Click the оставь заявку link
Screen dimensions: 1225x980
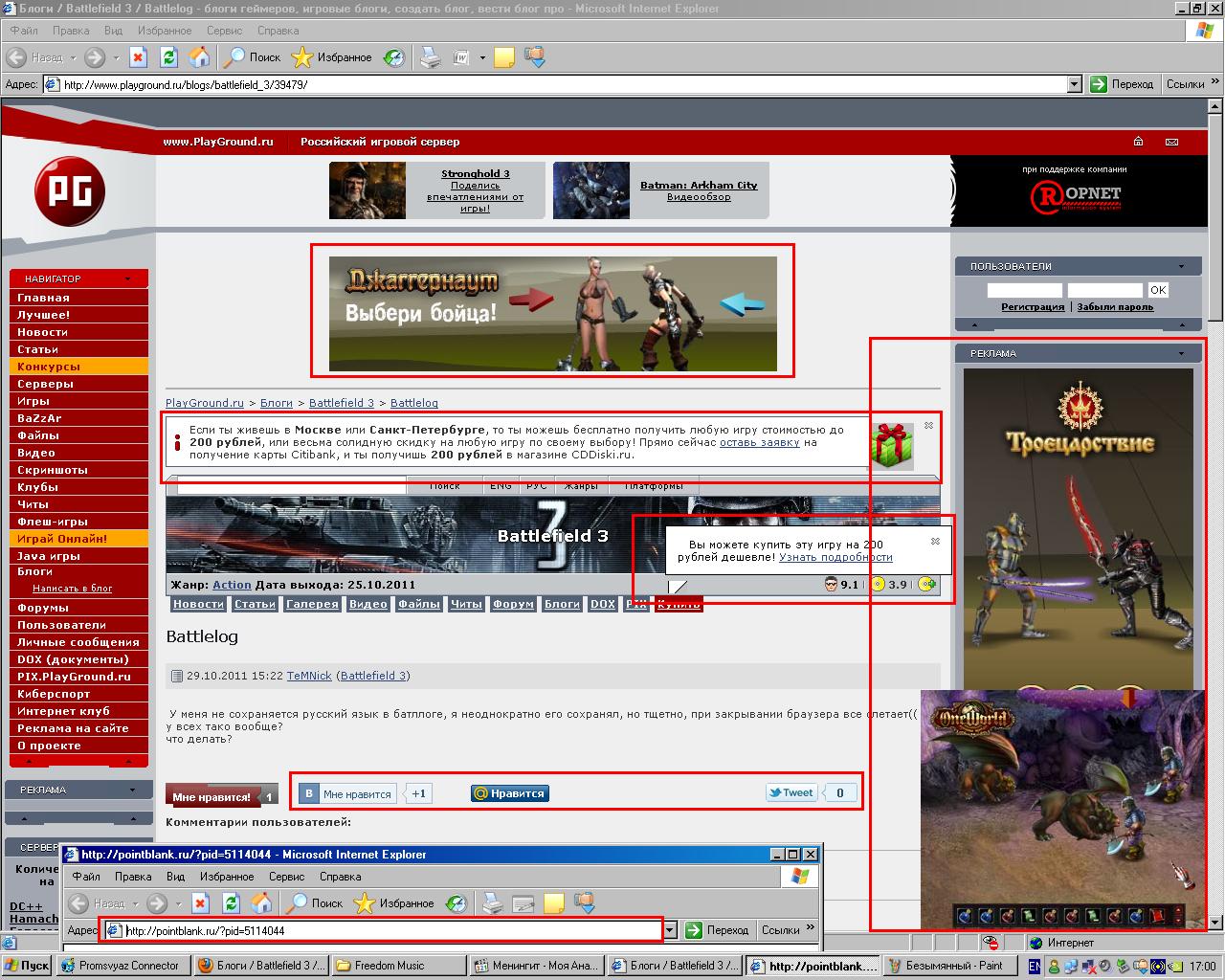(759, 442)
